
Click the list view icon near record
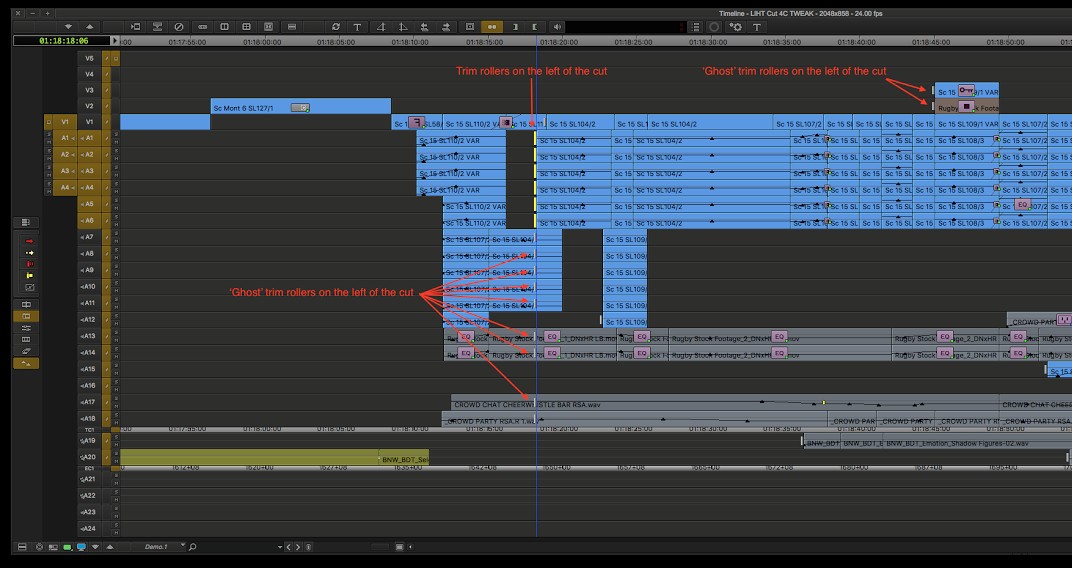pos(695,27)
